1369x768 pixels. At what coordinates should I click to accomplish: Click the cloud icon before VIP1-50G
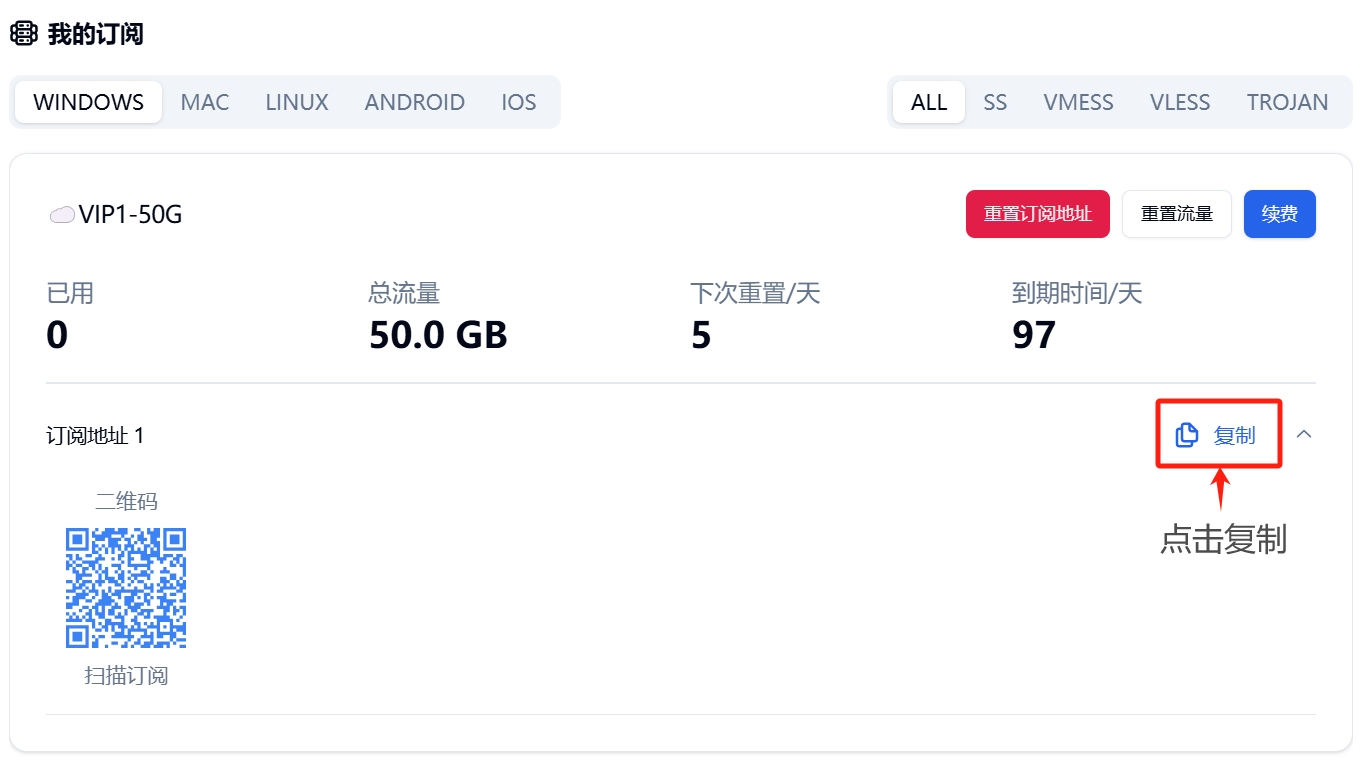[61, 213]
